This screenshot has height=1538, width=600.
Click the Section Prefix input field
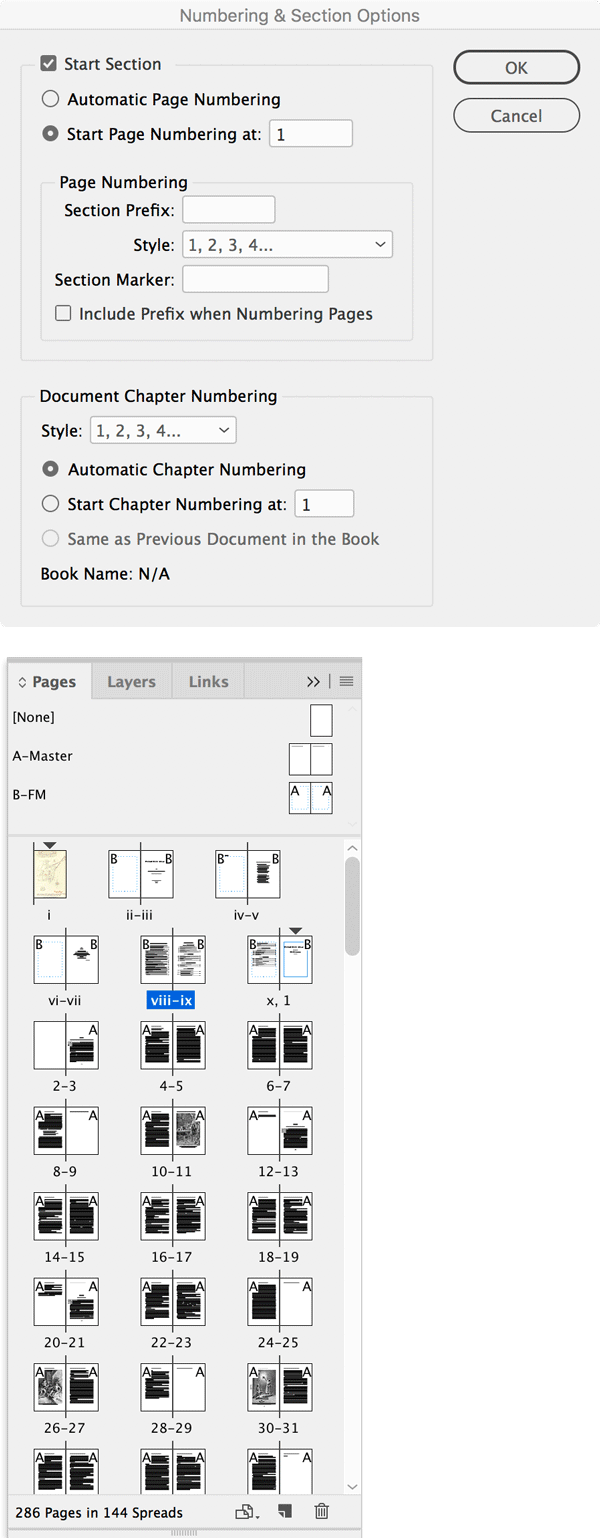tap(228, 210)
